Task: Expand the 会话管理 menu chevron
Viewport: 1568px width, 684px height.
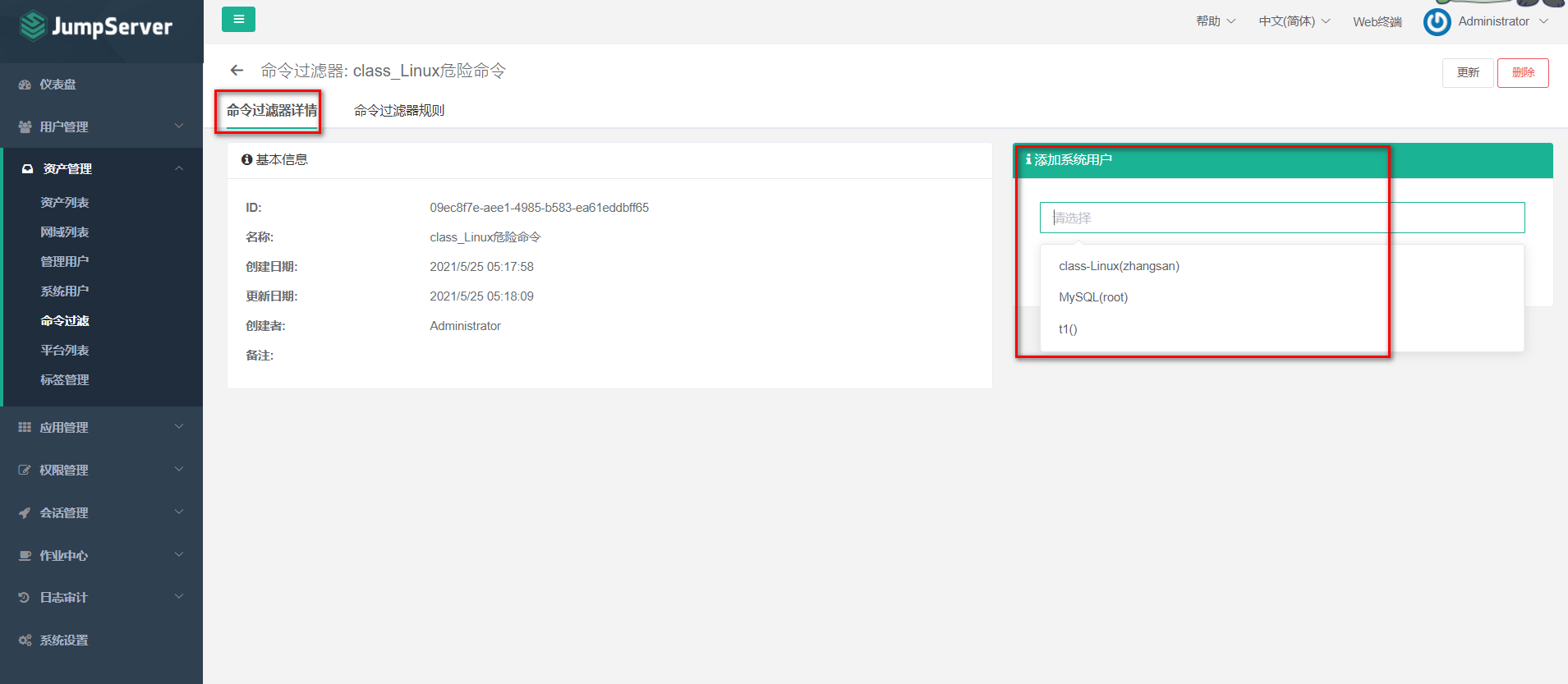Action: tap(179, 512)
